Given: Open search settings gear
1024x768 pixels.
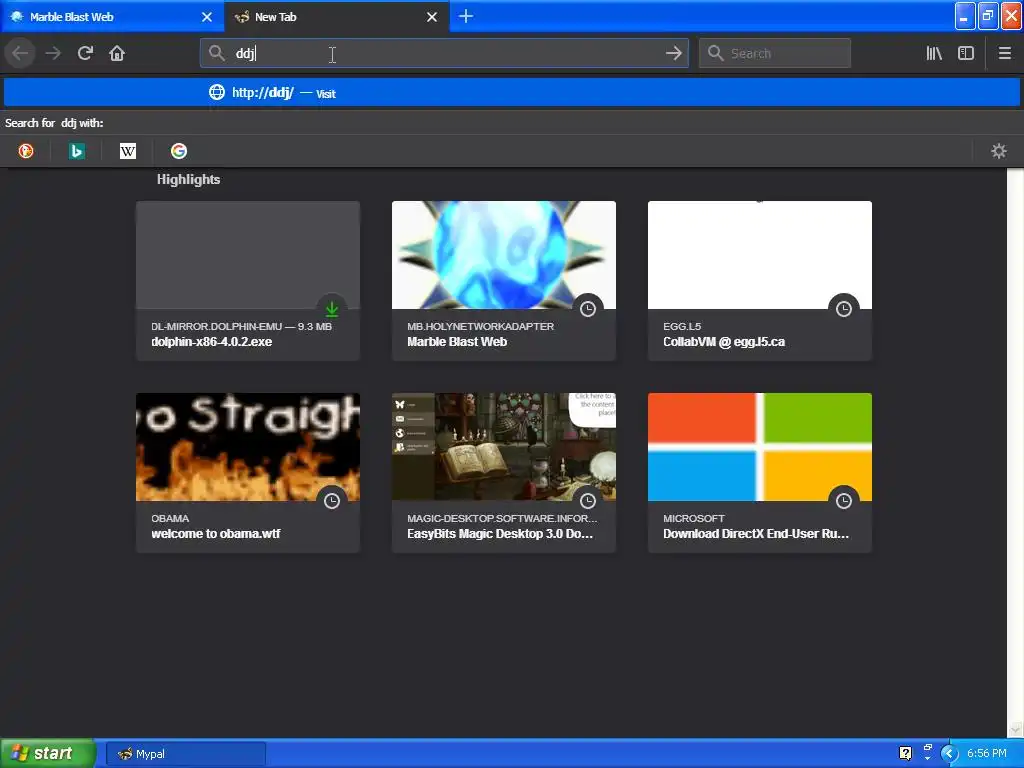Looking at the screenshot, I should (x=999, y=152).
